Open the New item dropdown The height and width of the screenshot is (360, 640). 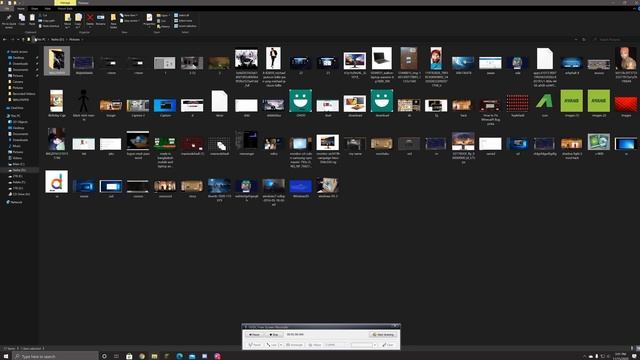pyautogui.click(x=129, y=15)
